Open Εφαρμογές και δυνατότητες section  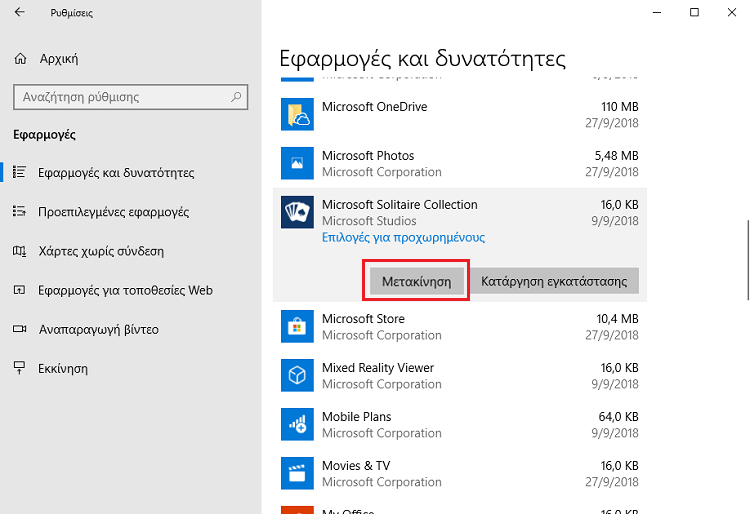(116, 173)
